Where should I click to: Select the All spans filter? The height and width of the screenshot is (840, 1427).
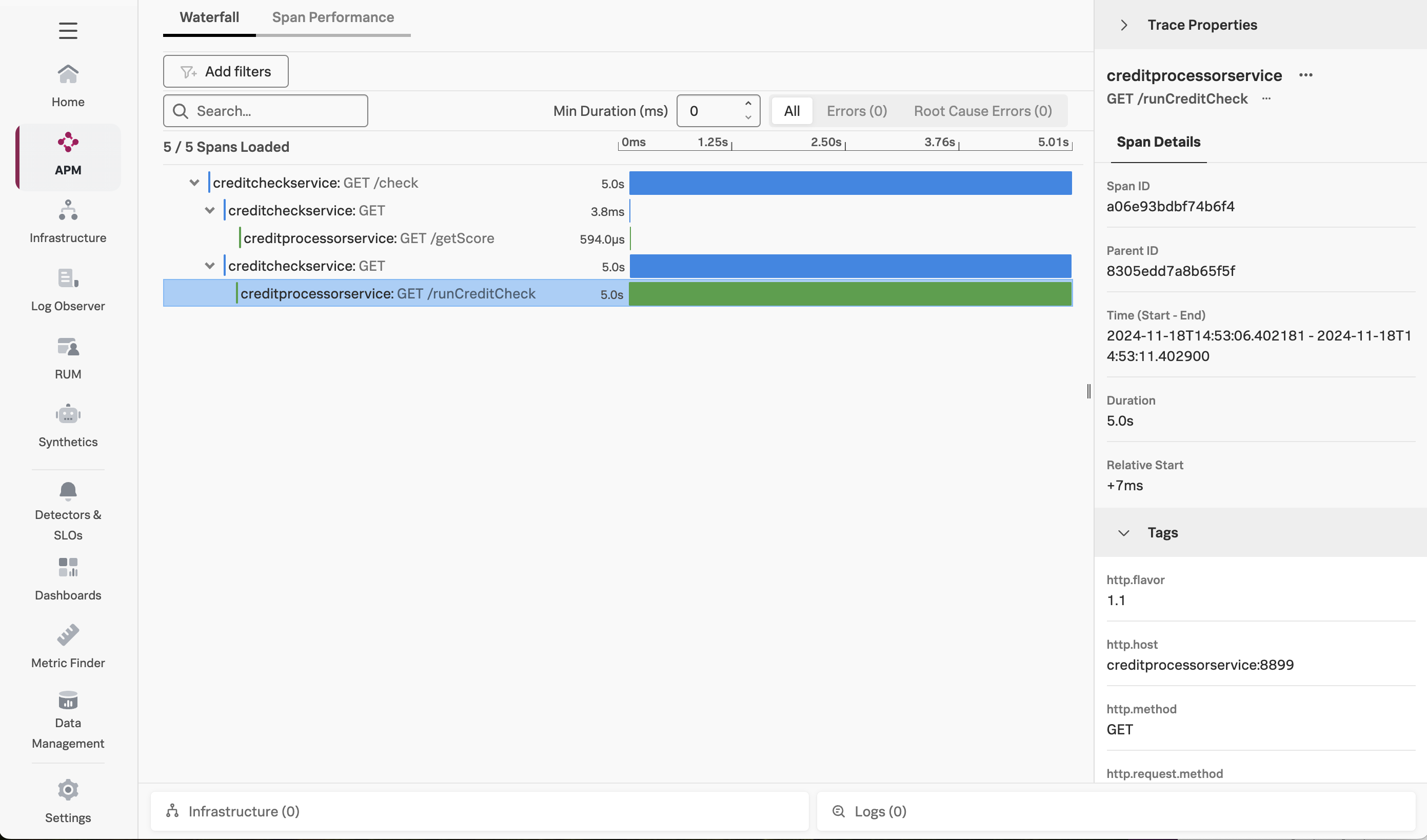[x=791, y=111]
